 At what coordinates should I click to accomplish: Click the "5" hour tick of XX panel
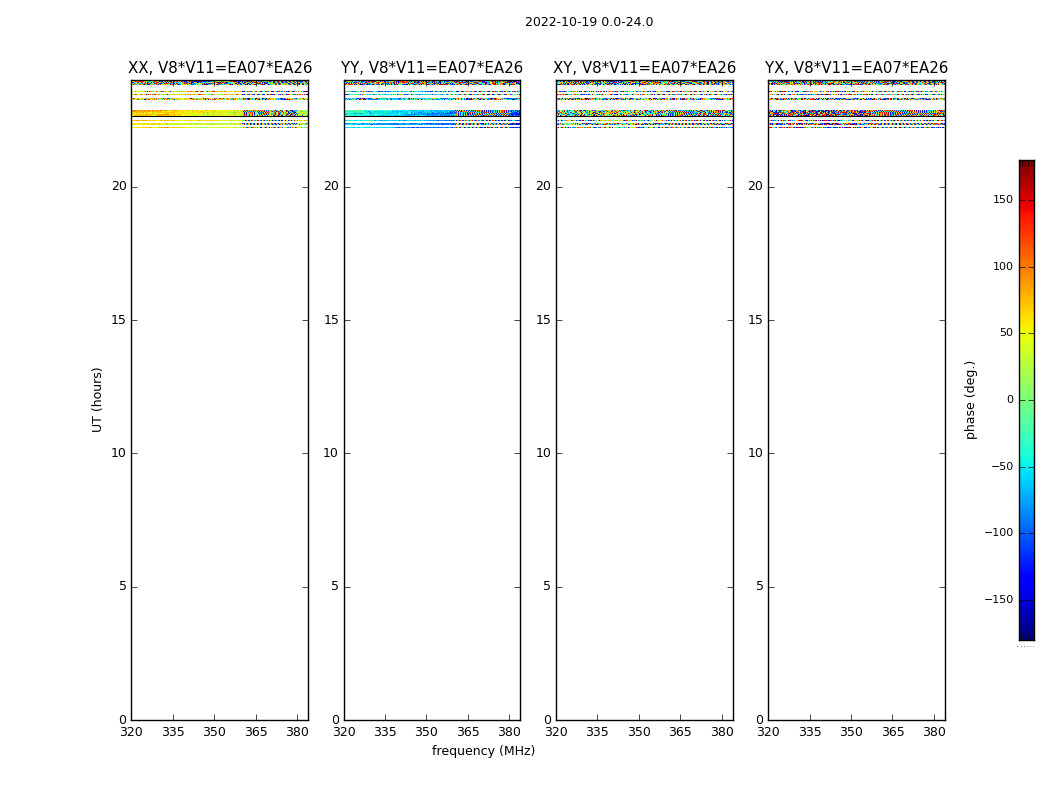[x=123, y=586]
